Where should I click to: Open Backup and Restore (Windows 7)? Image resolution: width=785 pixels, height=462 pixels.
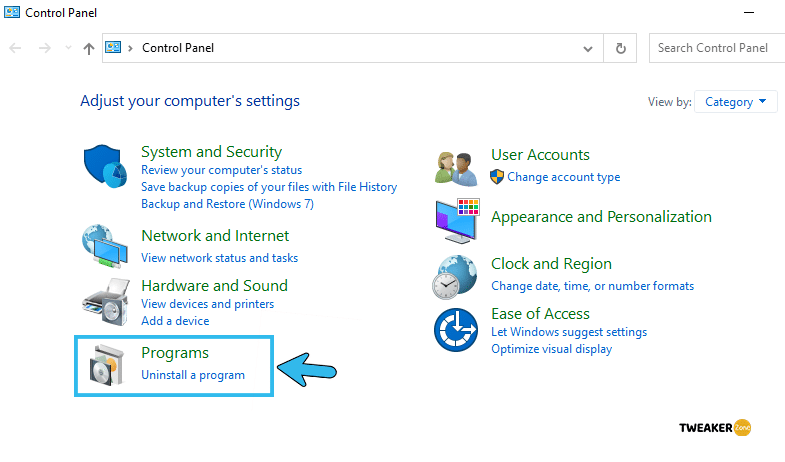click(227, 204)
